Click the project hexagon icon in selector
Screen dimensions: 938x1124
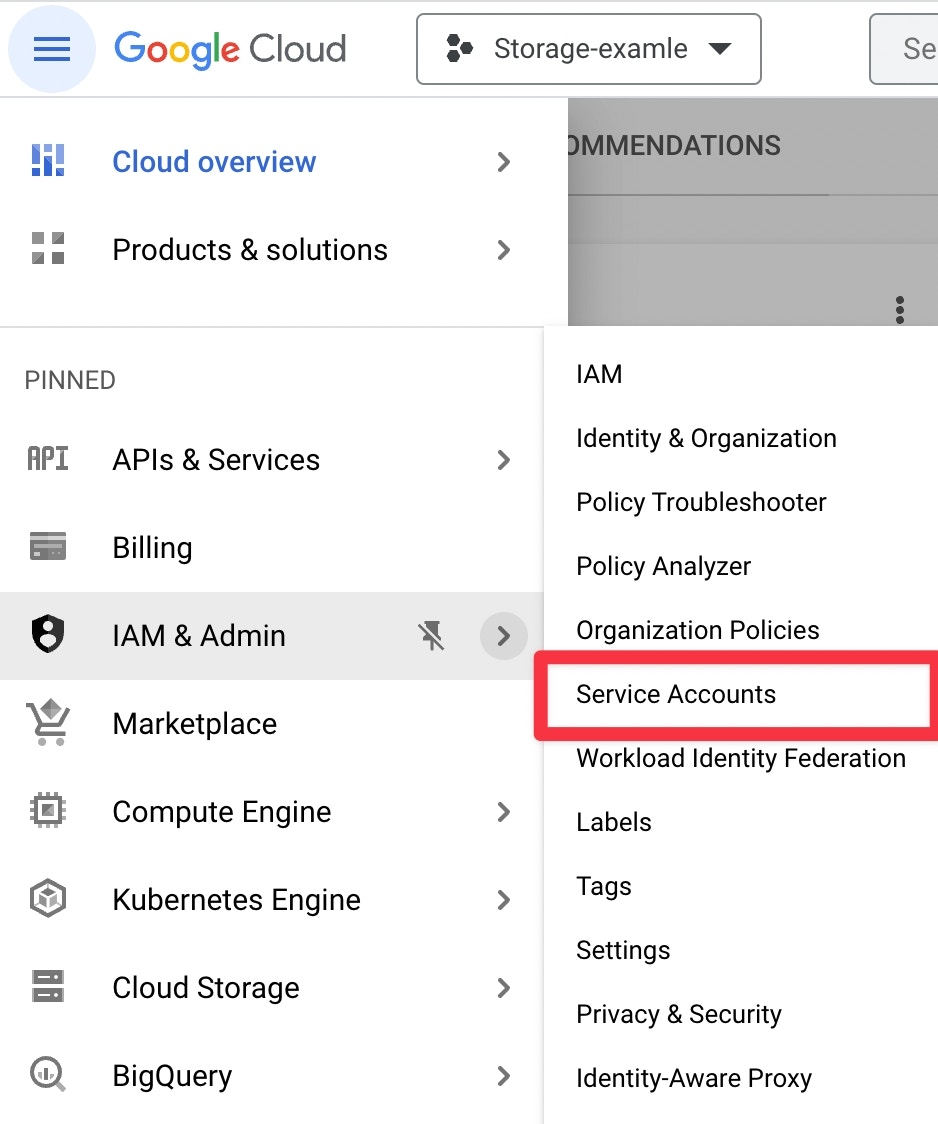459,49
